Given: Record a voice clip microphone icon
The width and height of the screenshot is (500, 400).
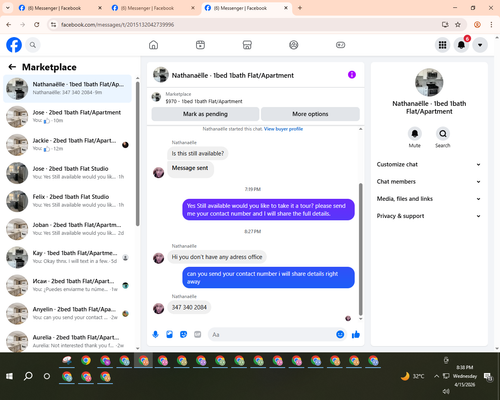Looking at the screenshot, I should tap(155, 334).
